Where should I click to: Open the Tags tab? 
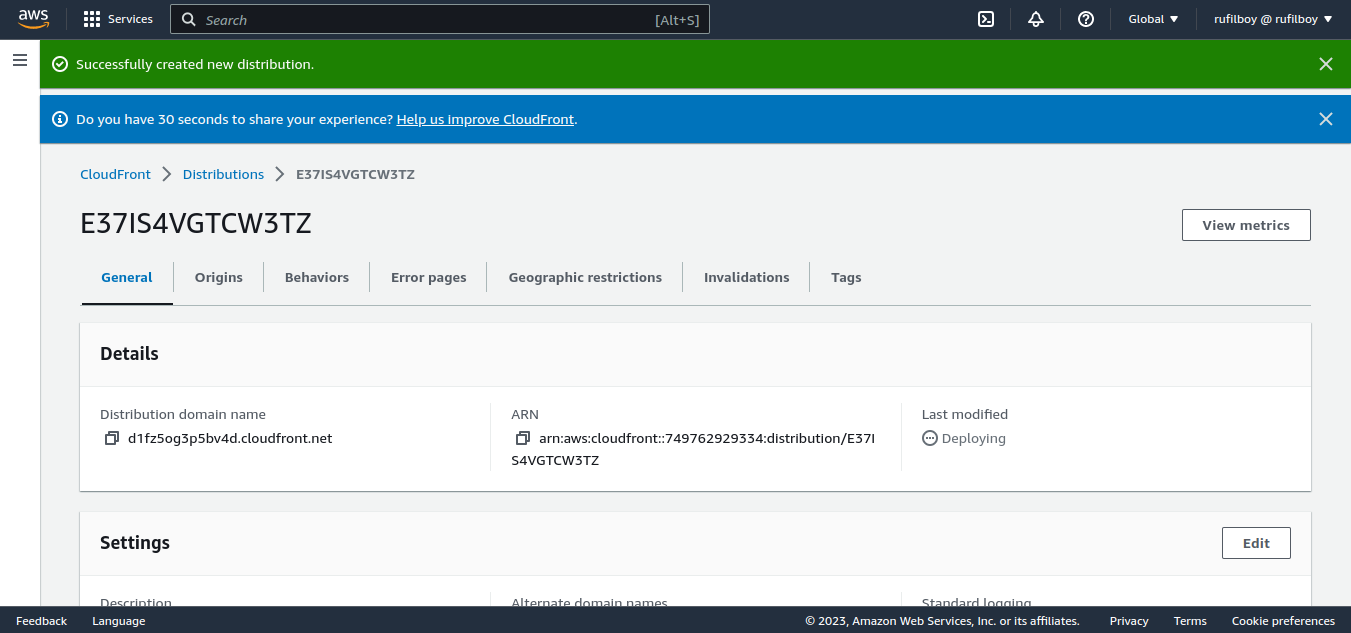coord(846,277)
